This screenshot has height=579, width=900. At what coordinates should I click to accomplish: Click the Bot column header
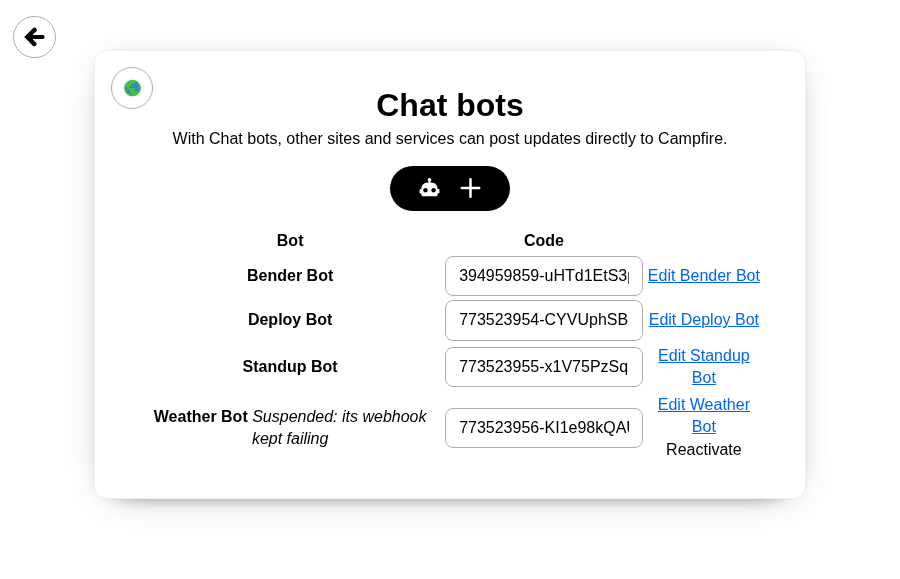(x=290, y=240)
